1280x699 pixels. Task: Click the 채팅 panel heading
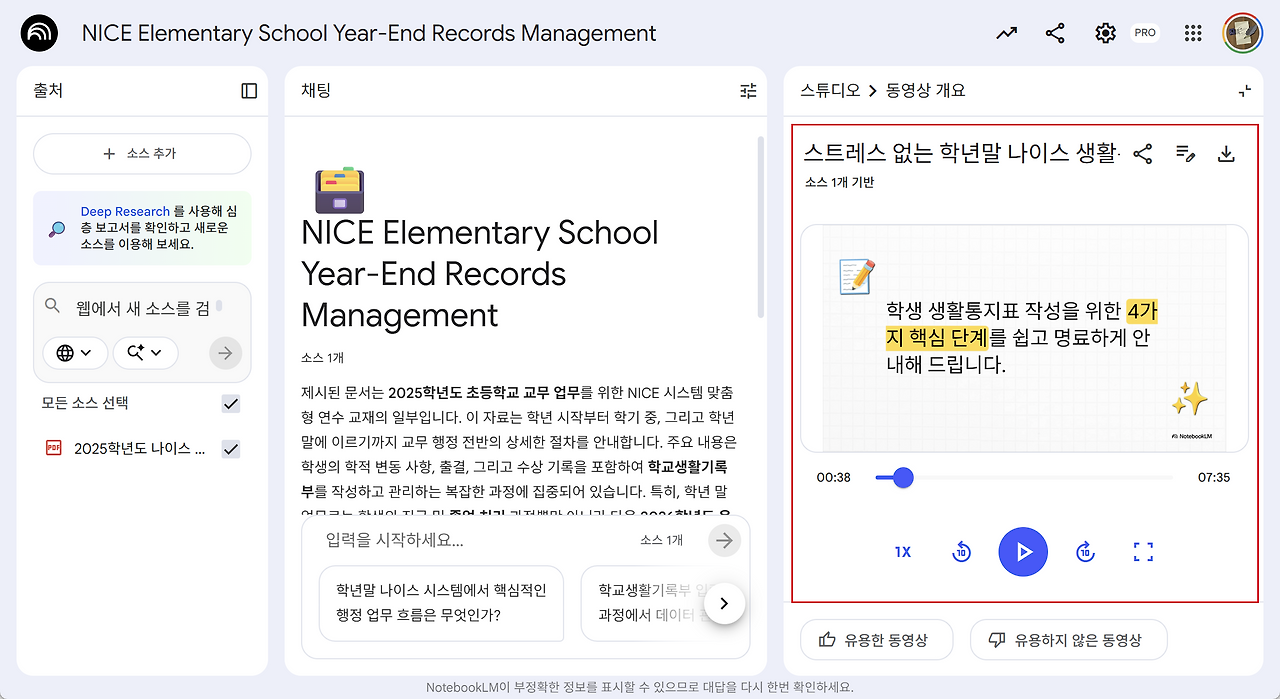(316, 91)
